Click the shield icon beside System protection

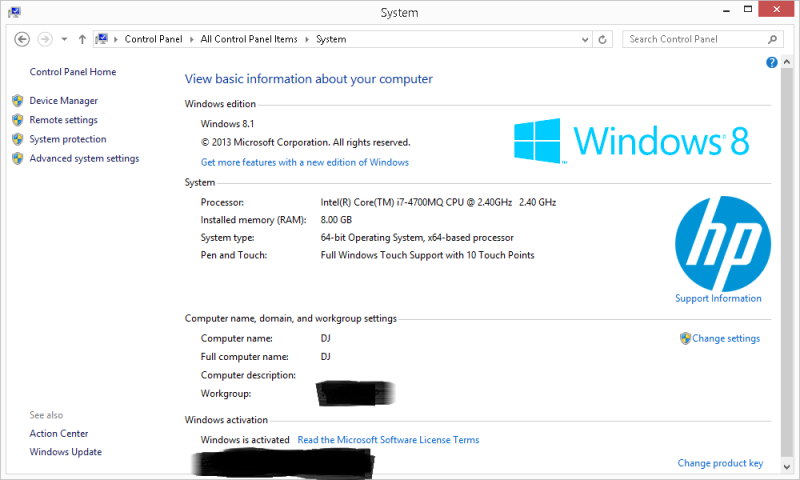pyautogui.click(x=18, y=139)
